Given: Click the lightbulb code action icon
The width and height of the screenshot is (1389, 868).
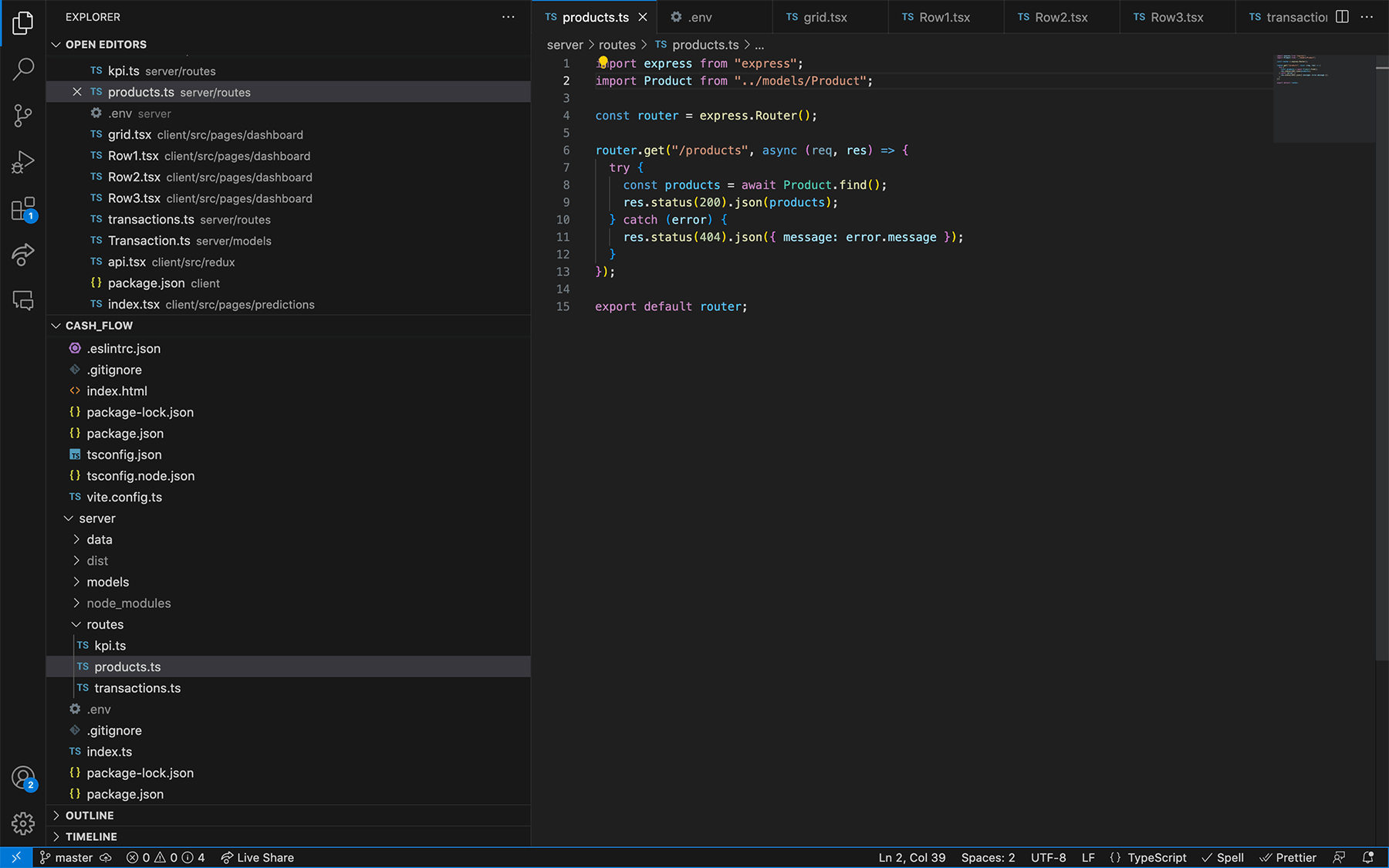Looking at the screenshot, I should (x=603, y=62).
